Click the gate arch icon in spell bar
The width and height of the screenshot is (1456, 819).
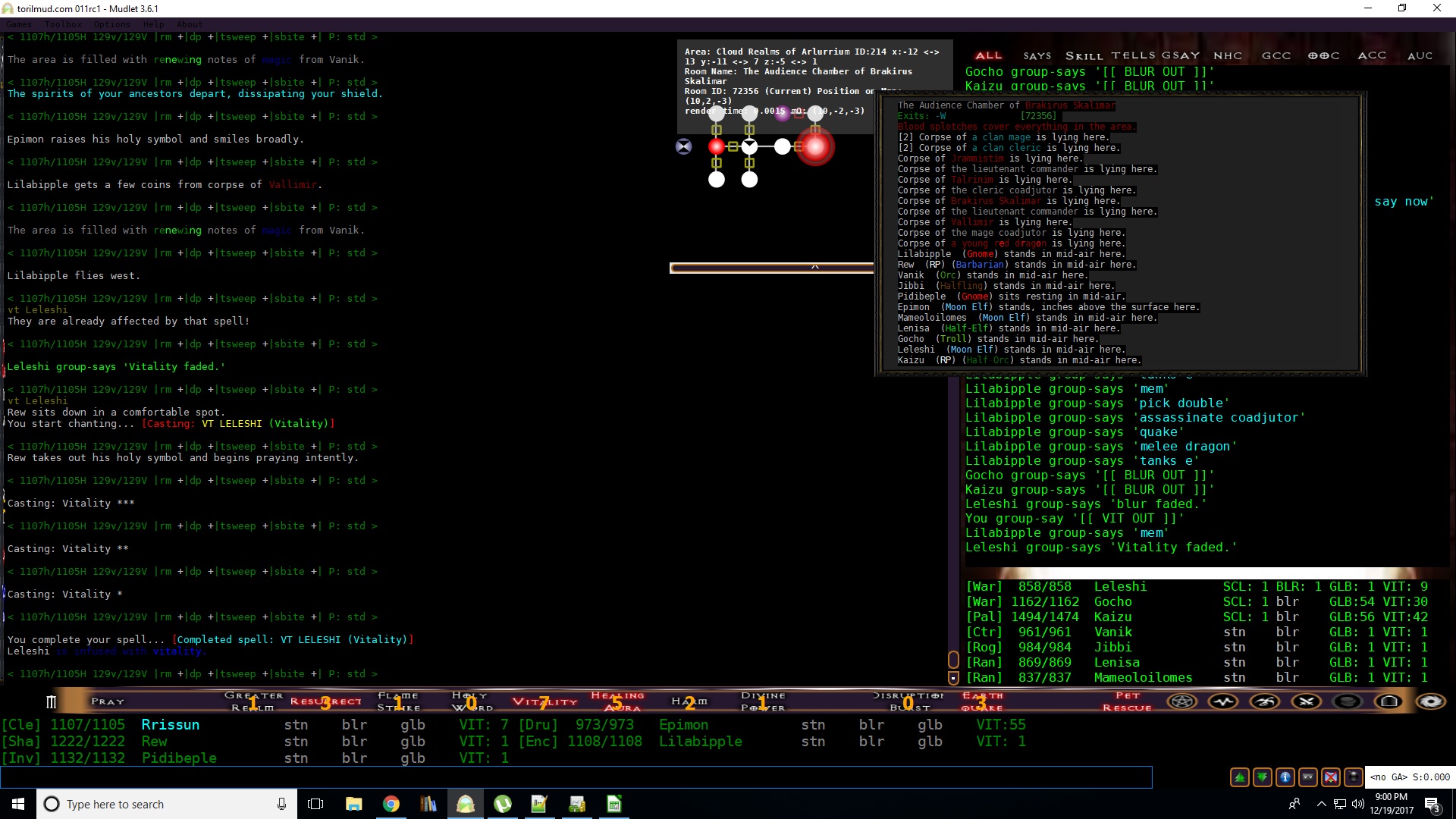click(1389, 701)
